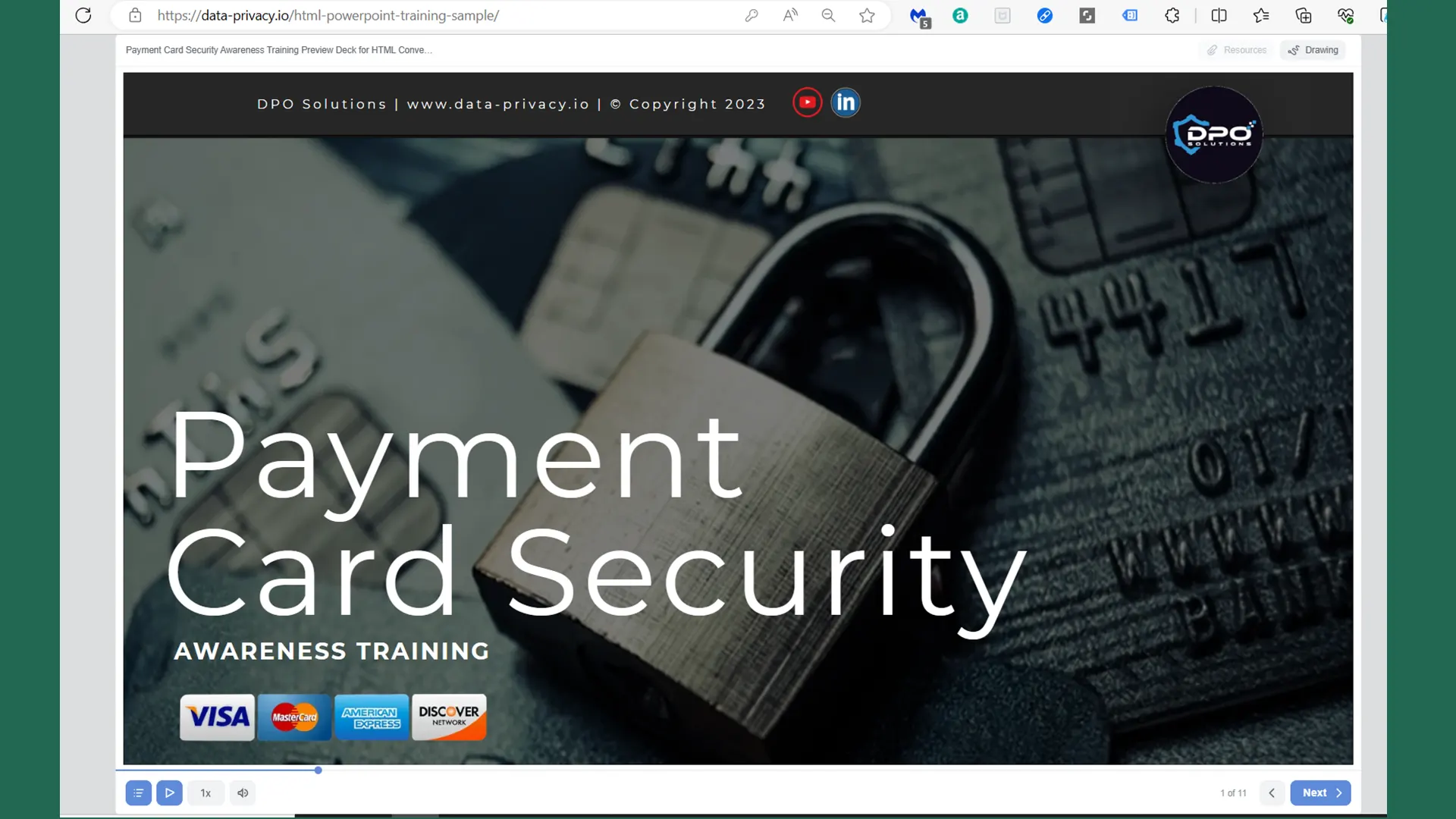Toggle the drawing mode on
1456x819 pixels.
[1316, 50]
